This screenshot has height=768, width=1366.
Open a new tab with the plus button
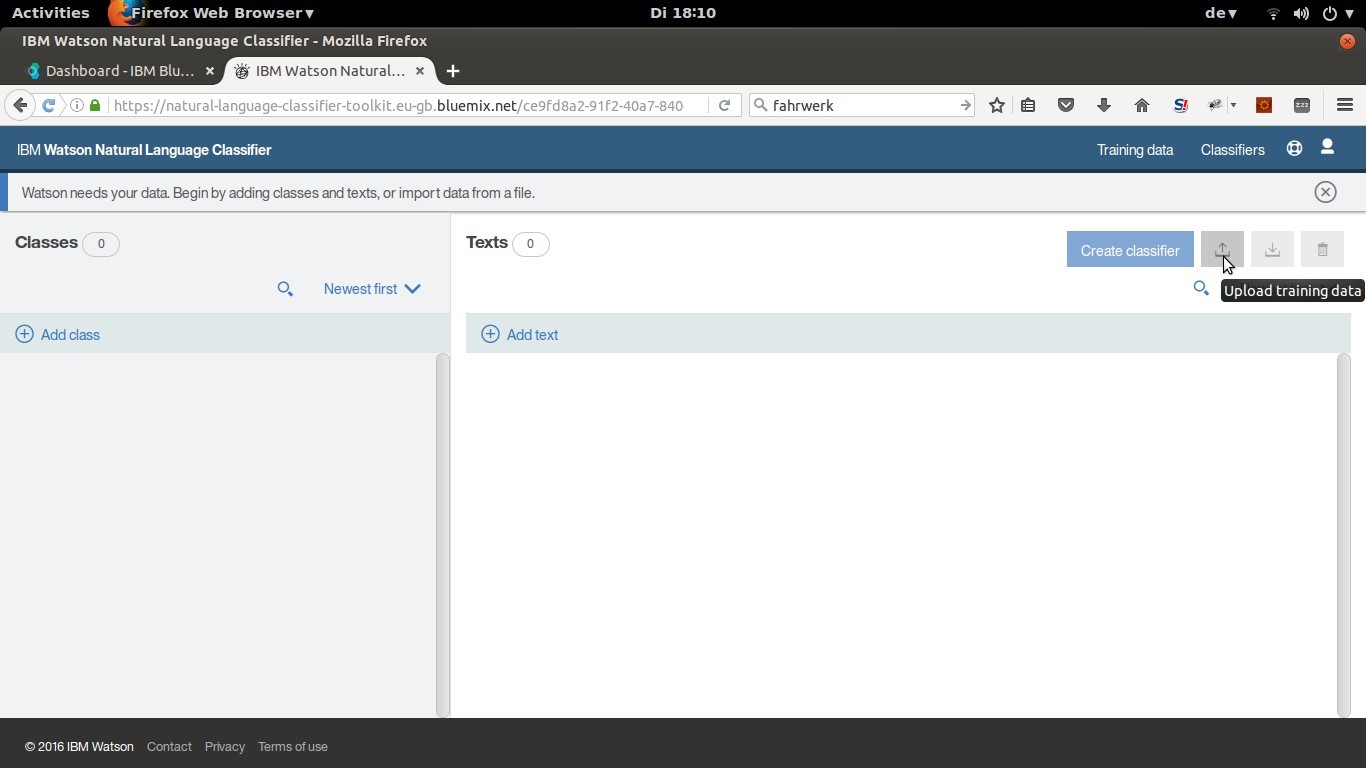tap(452, 71)
